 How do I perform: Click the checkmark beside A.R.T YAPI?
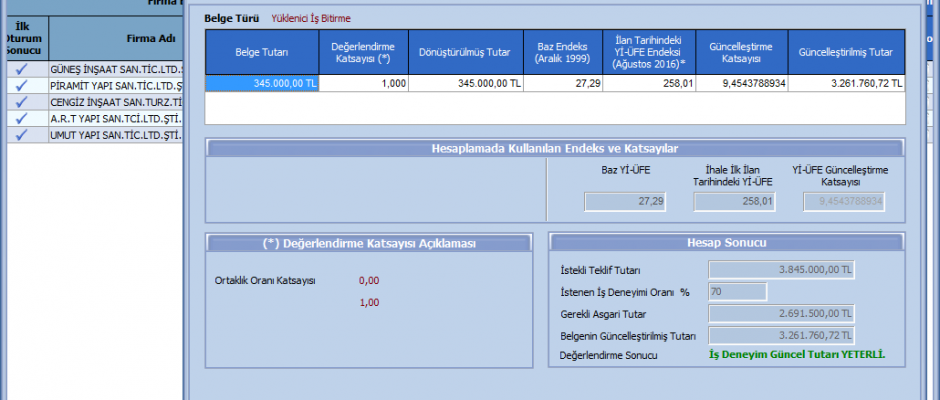pos(22,118)
